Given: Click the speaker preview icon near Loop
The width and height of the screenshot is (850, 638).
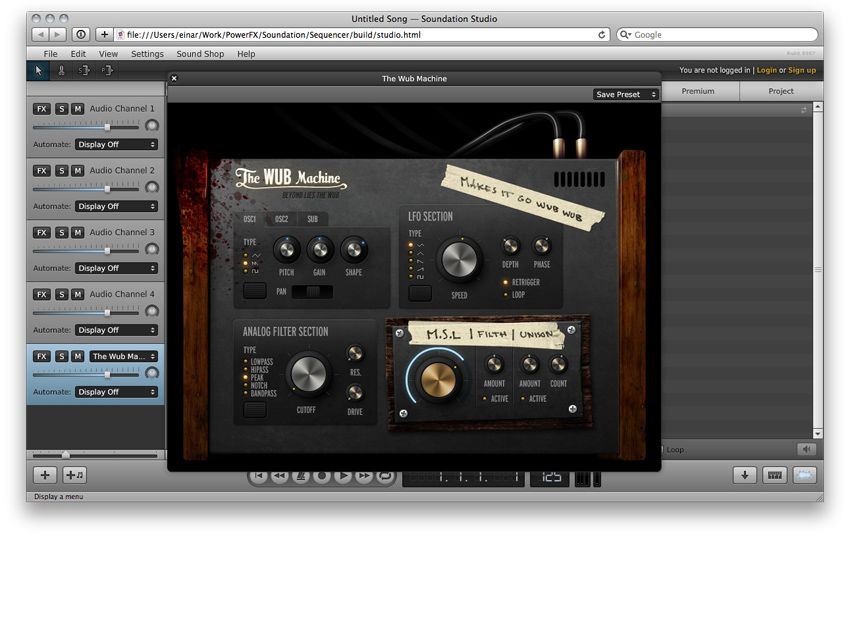Looking at the screenshot, I should point(807,449).
